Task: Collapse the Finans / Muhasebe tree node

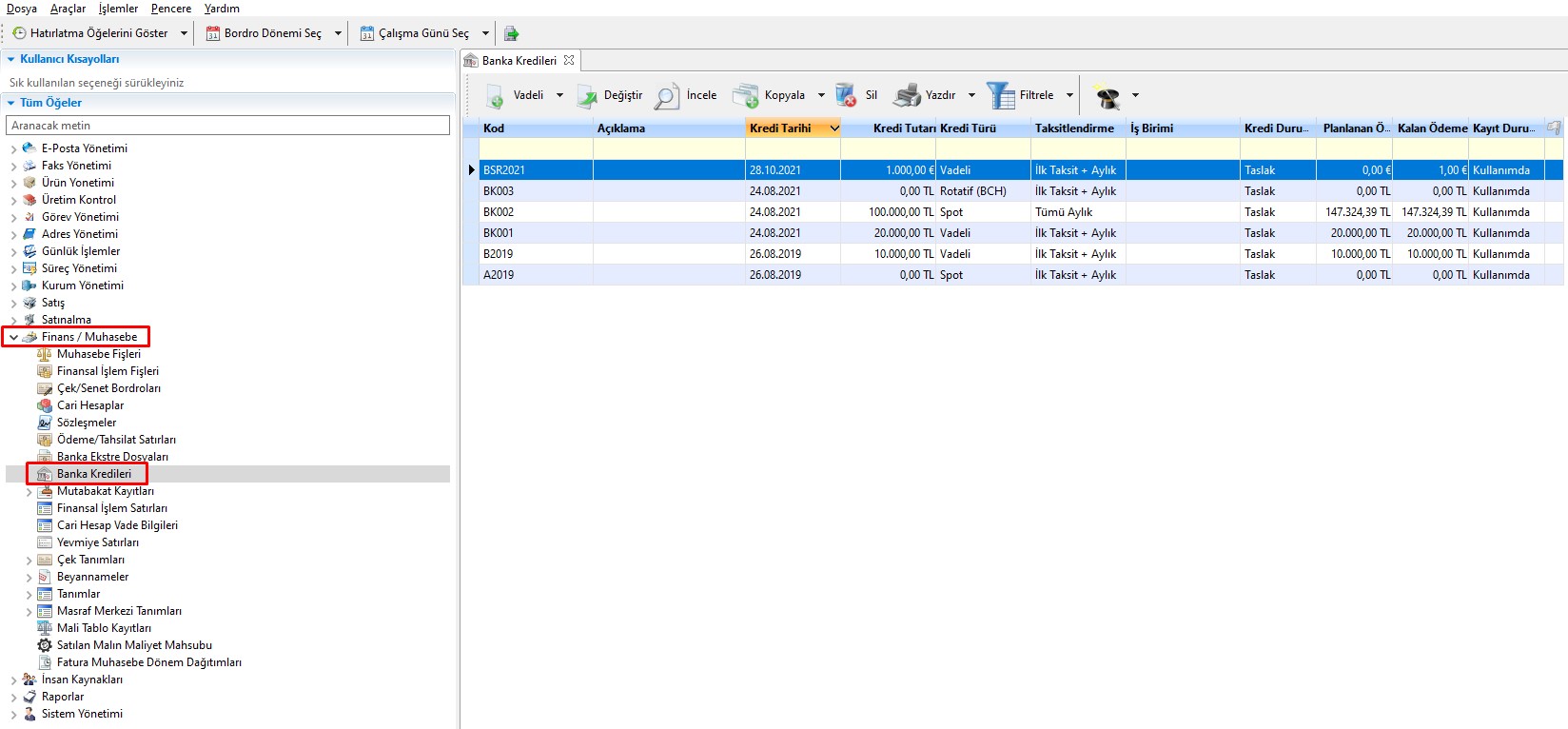Action: [13, 337]
